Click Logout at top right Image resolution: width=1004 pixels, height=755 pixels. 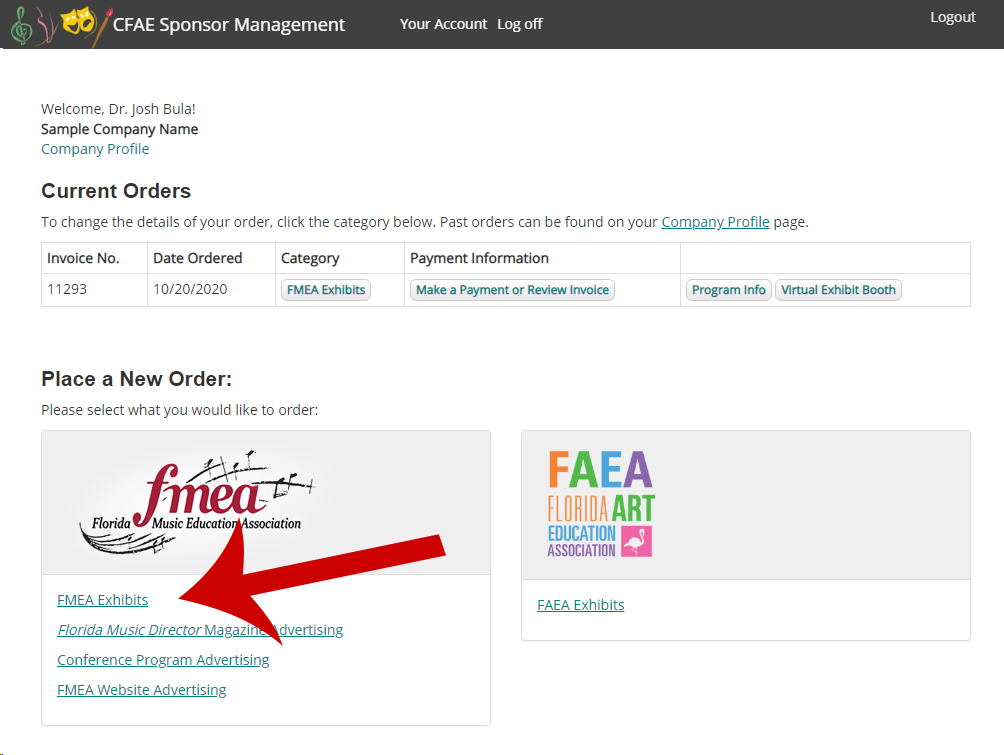(x=952, y=17)
